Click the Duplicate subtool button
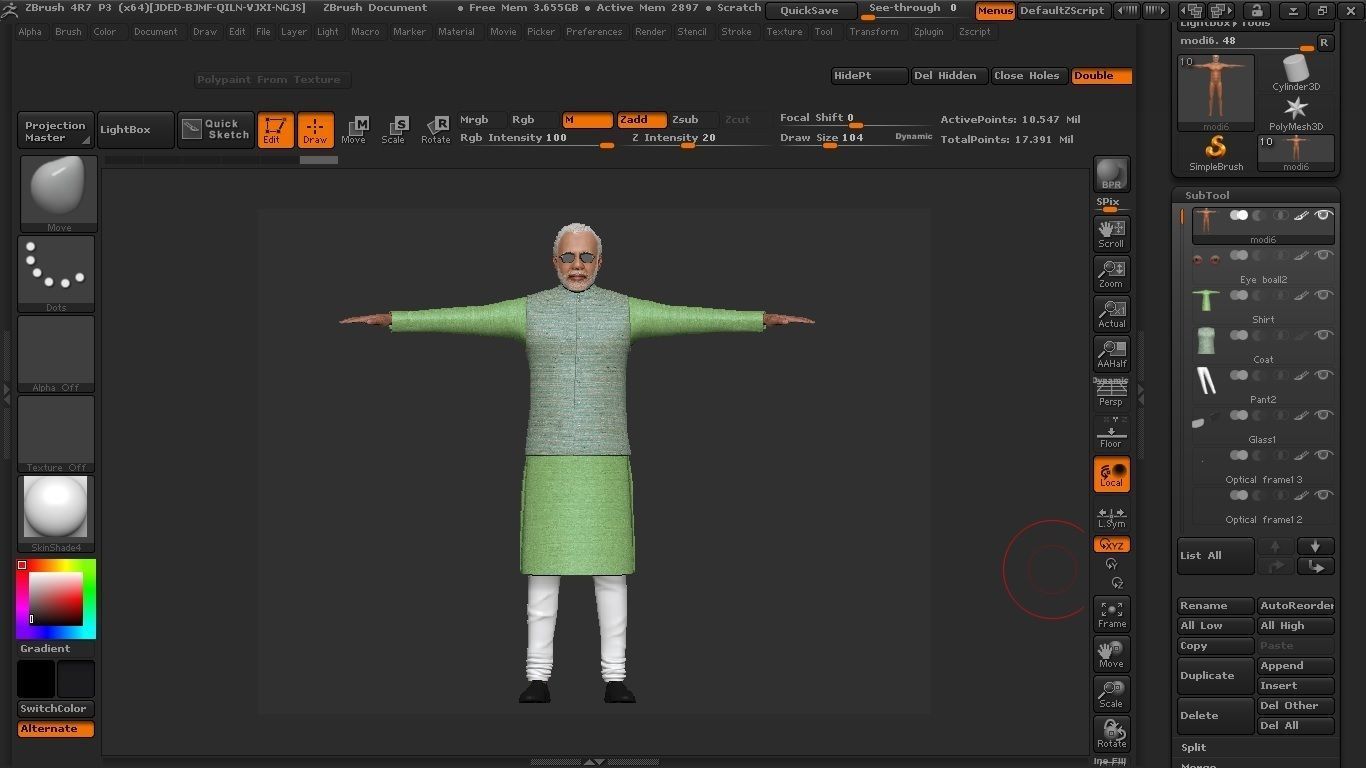 pyautogui.click(x=1213, y=675)
